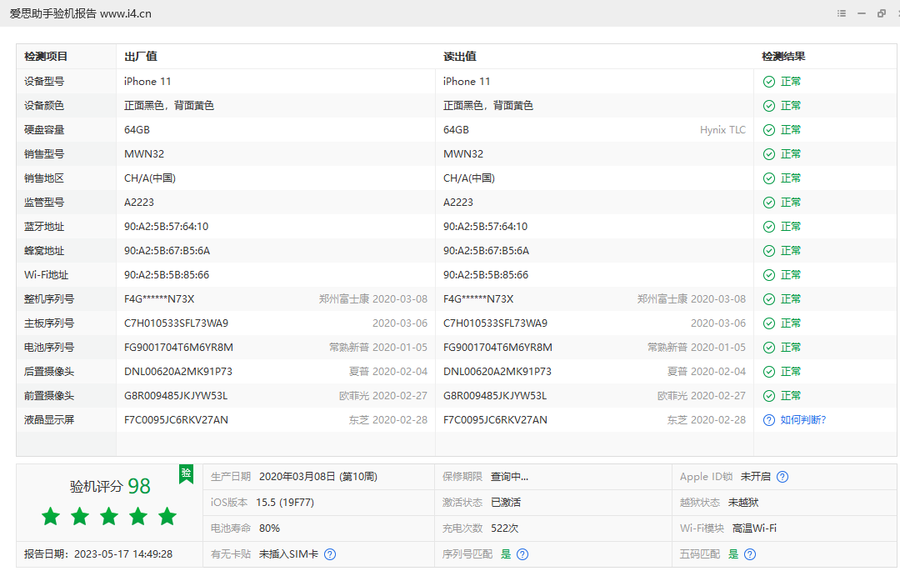Click green check icon in 前置摄像头 row
The width and height of the screenshot is (900, 576).
tap(769, 396)
